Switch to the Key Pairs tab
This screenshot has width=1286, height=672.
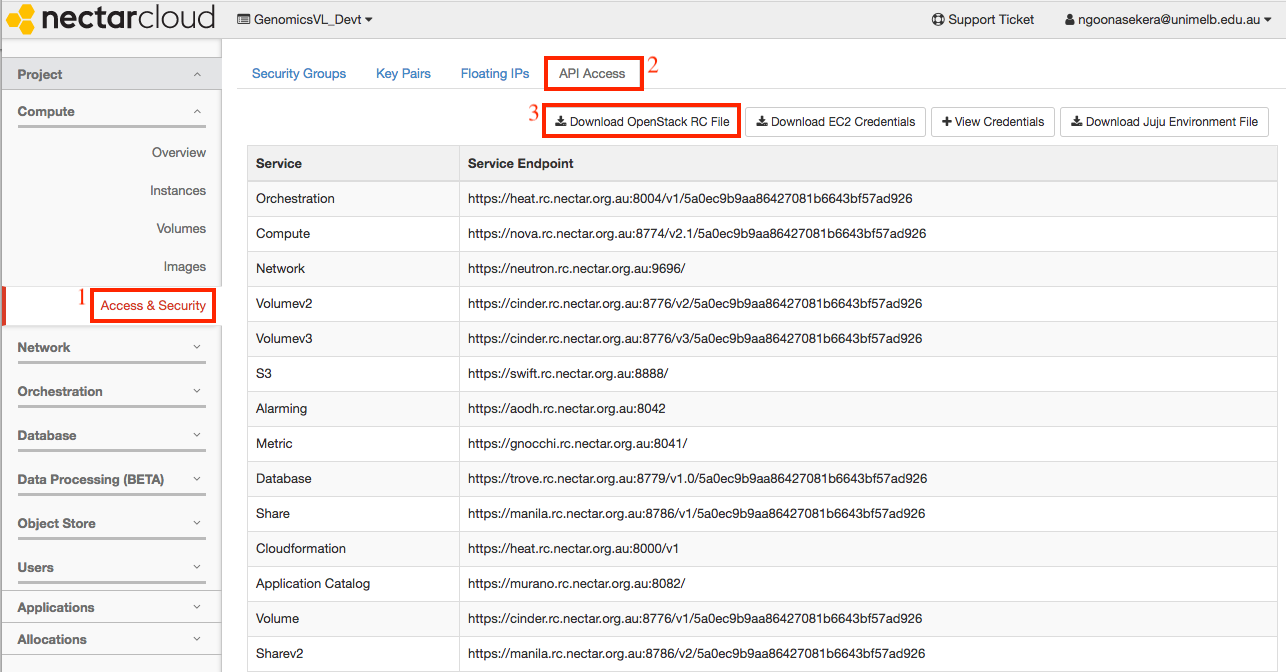[x=403, y=73]
